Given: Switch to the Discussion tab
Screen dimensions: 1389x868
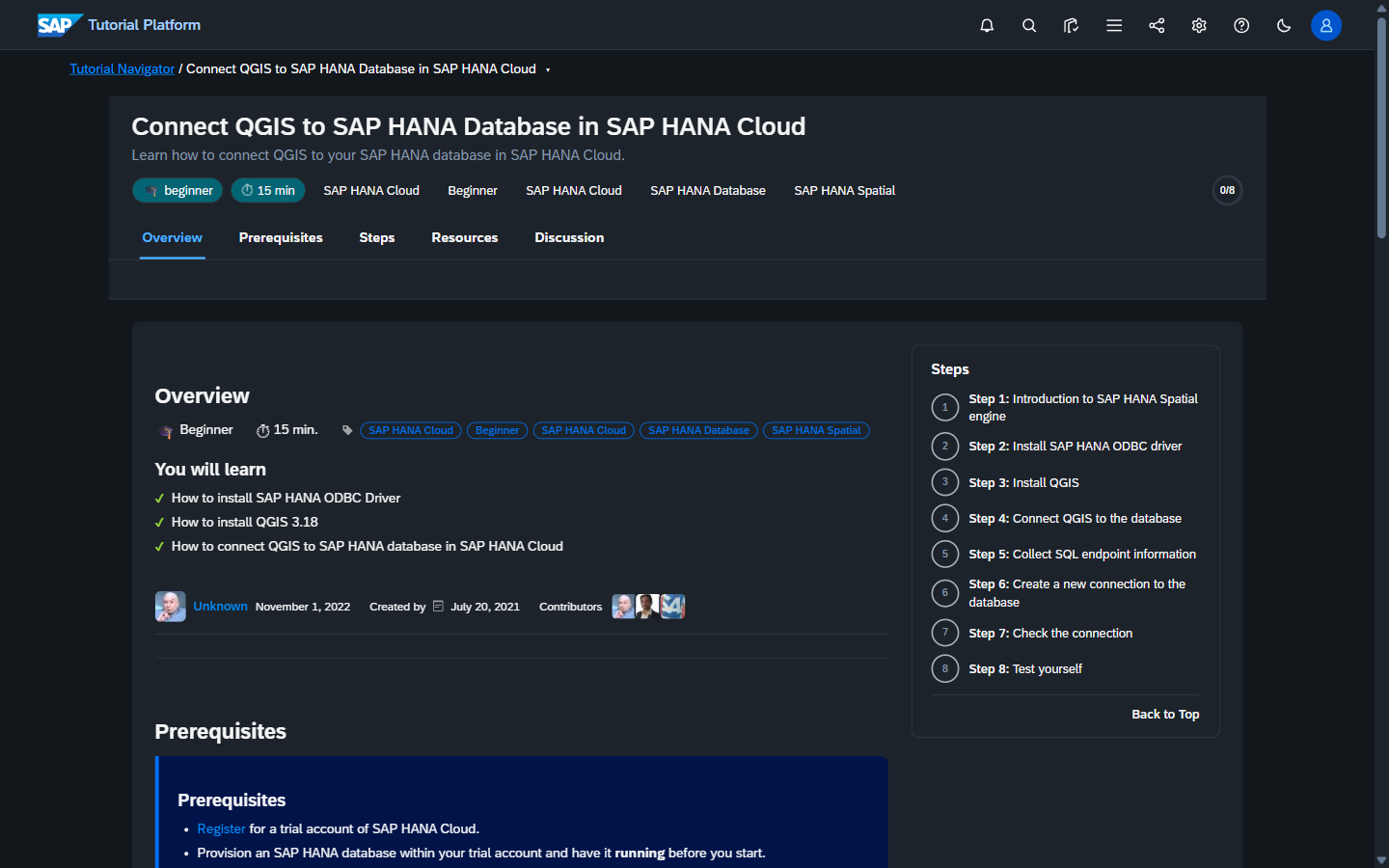Looking at the screenshot, I should [569, 237].
